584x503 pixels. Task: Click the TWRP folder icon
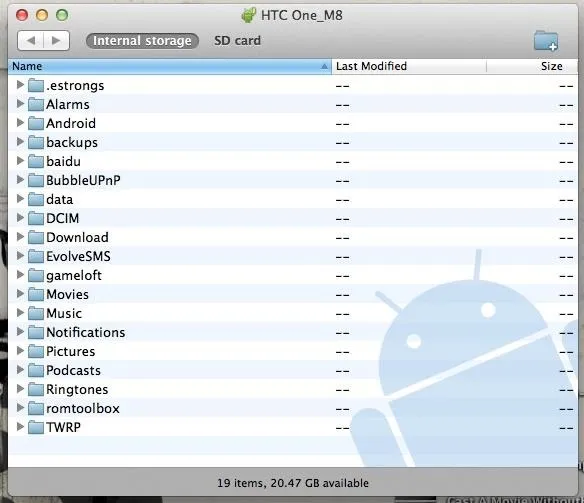[x=36, y=427]
